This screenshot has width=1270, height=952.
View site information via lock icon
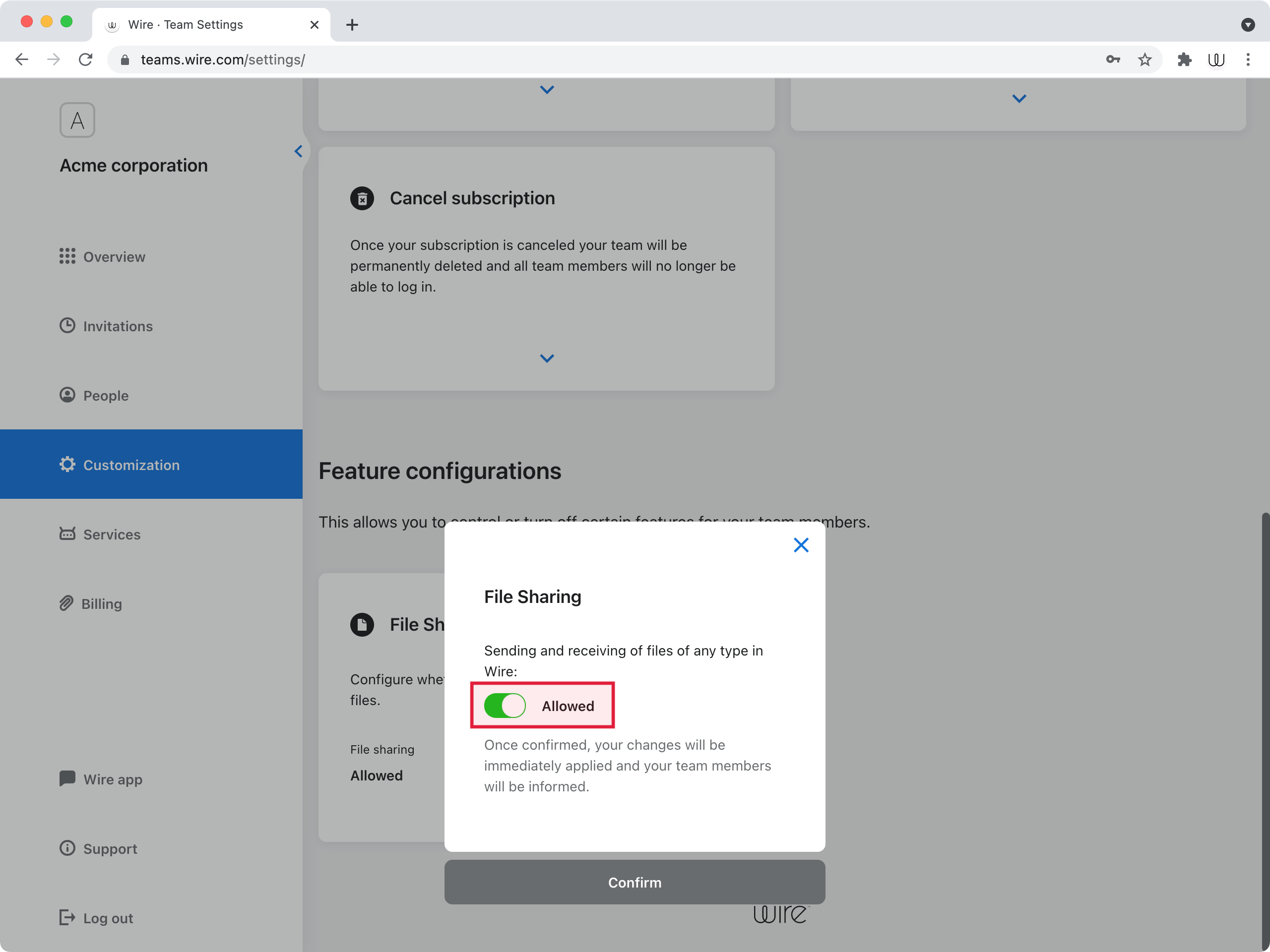point(125,59)
